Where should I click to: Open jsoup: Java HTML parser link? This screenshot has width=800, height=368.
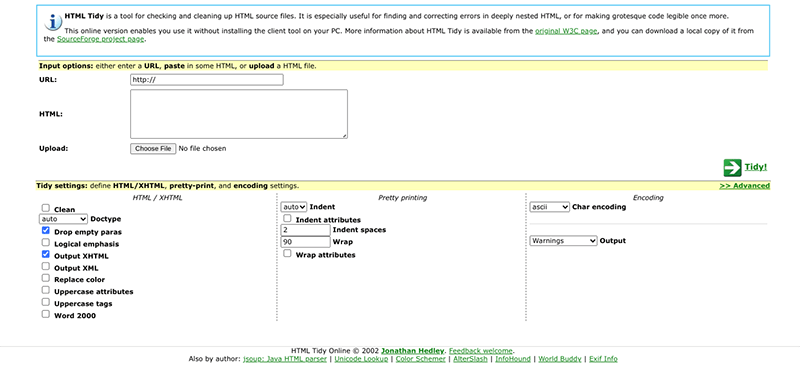[x=285, y=359]
